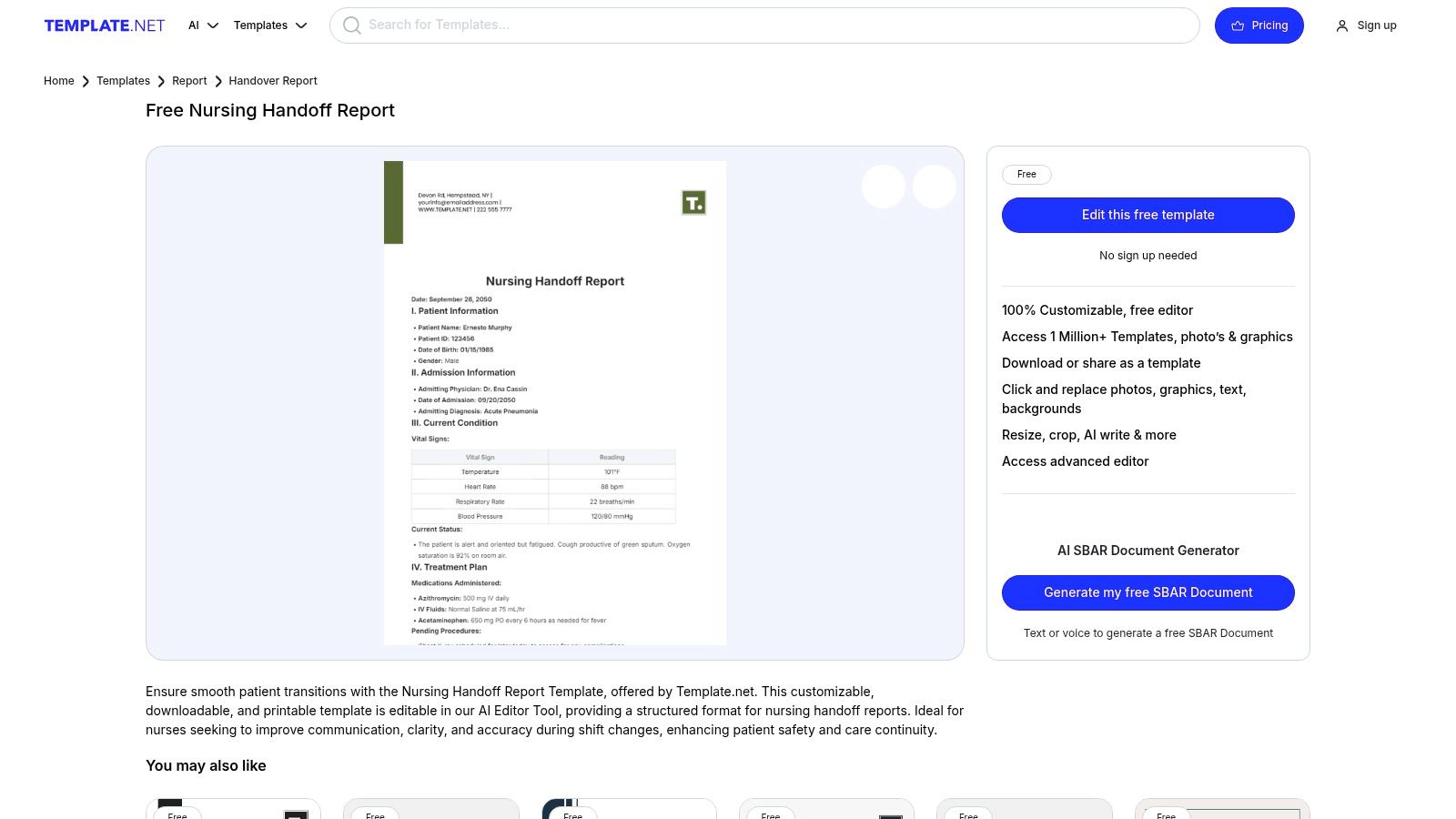Select the Handover Report breadcrumb item

(273, 81)
